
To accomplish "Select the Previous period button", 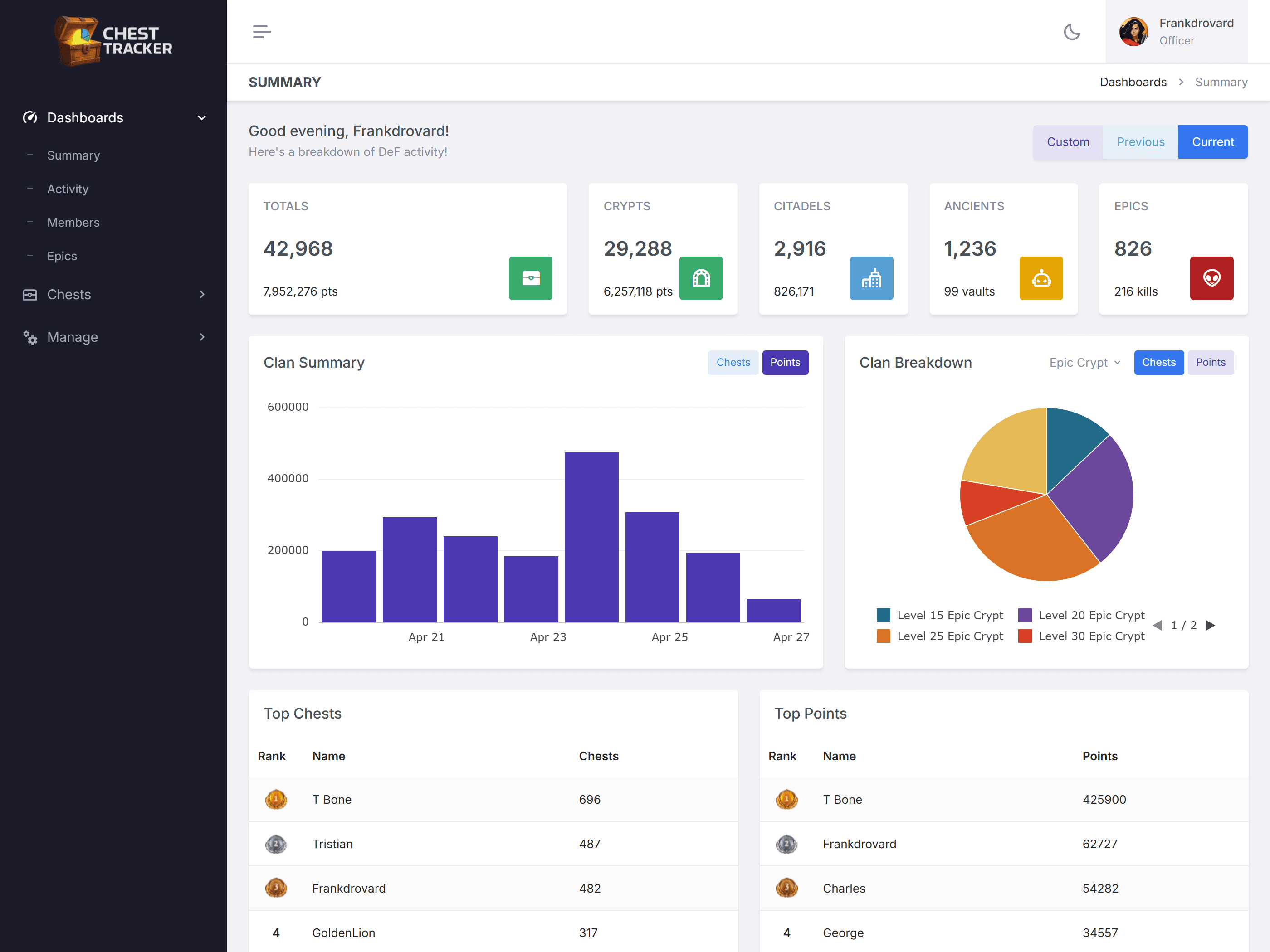I will [1140, 142].
